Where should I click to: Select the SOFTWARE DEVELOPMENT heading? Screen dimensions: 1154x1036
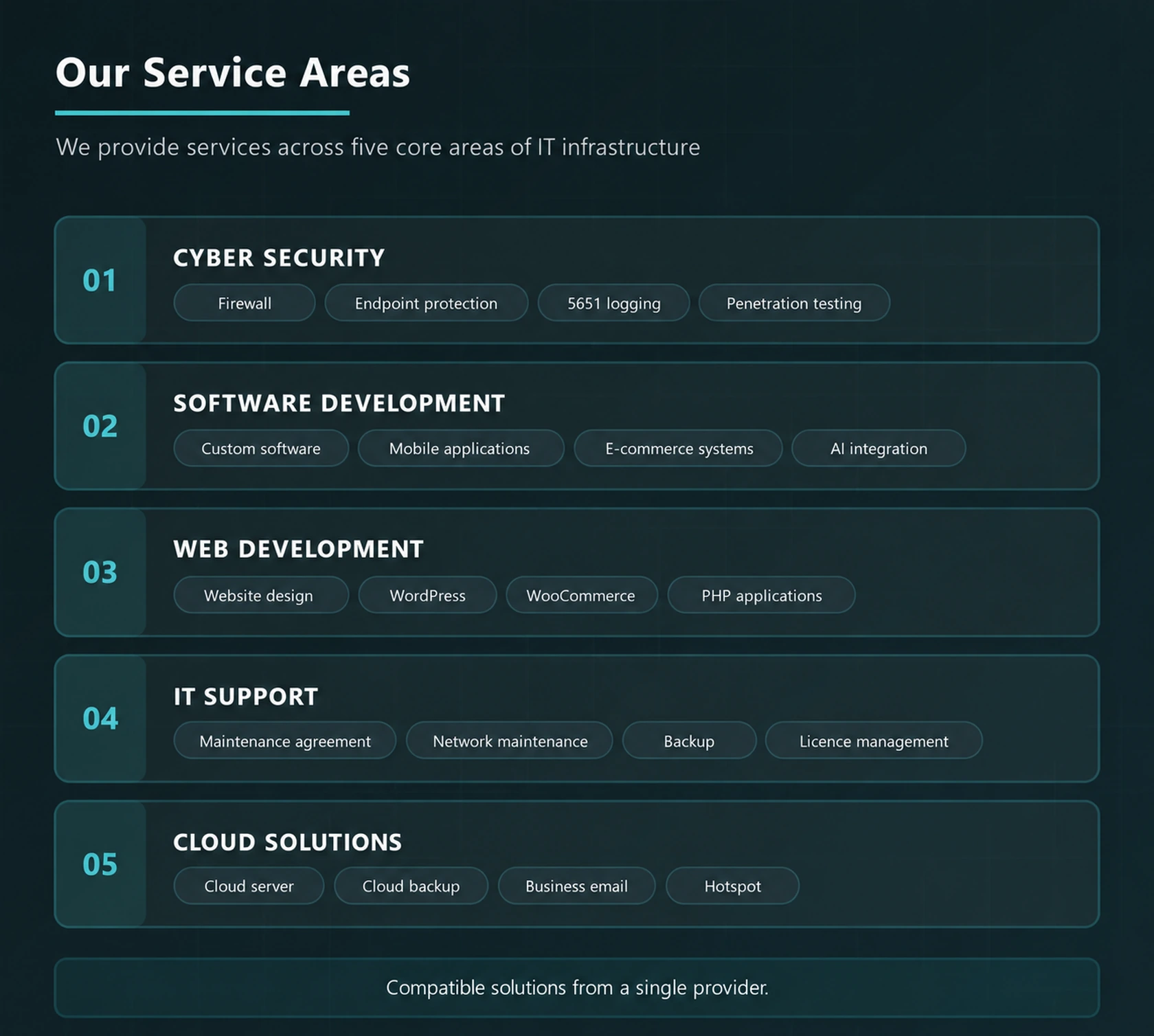tap(339, 404)
